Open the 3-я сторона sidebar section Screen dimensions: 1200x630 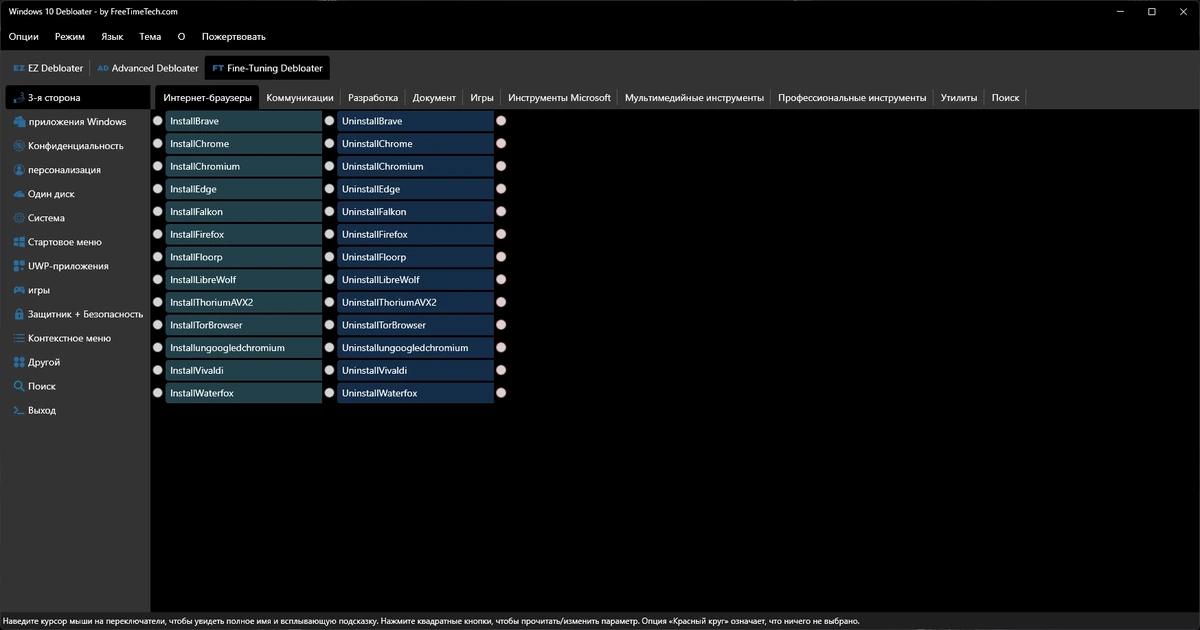[x=77, y=98]
